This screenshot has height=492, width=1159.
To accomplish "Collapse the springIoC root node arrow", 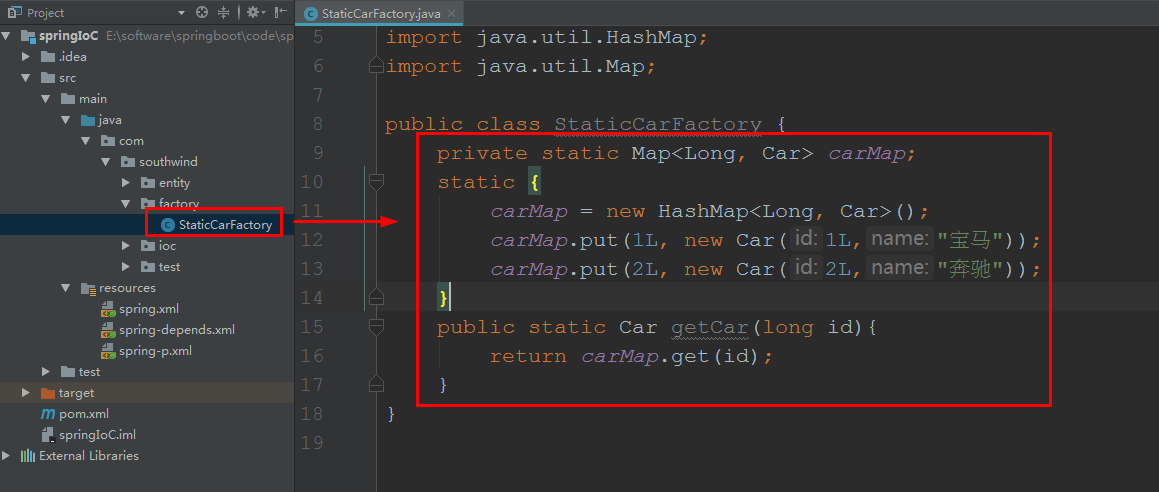I will click(7, 35).
